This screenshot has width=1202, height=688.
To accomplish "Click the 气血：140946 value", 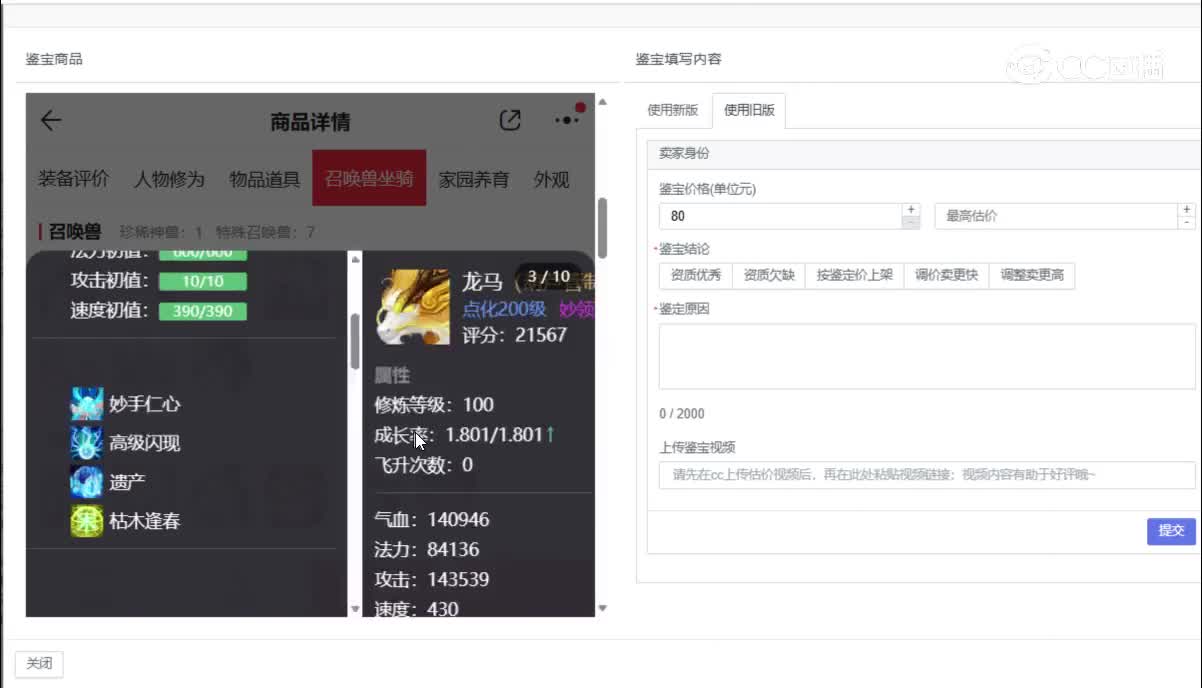I will pos(432,520).
